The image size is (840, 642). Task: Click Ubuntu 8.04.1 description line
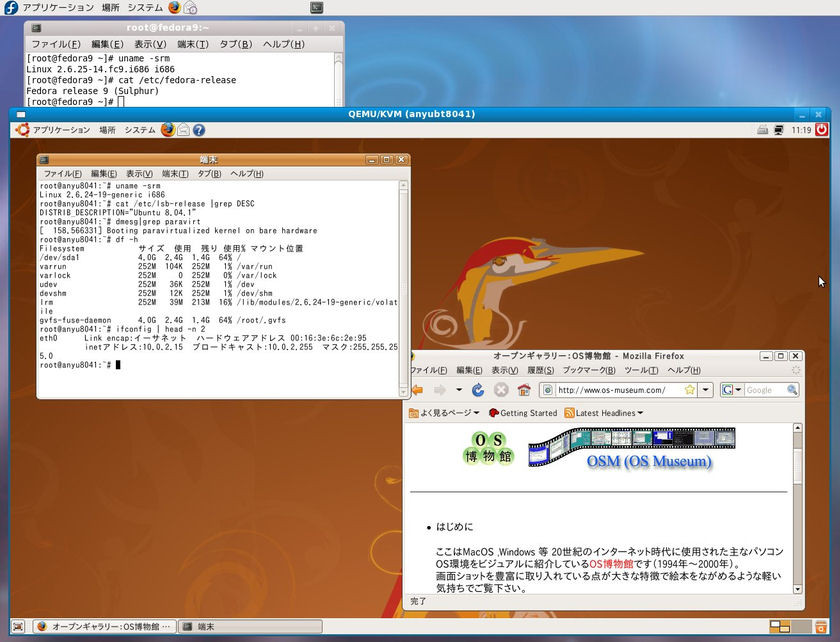tap(118, 213)
